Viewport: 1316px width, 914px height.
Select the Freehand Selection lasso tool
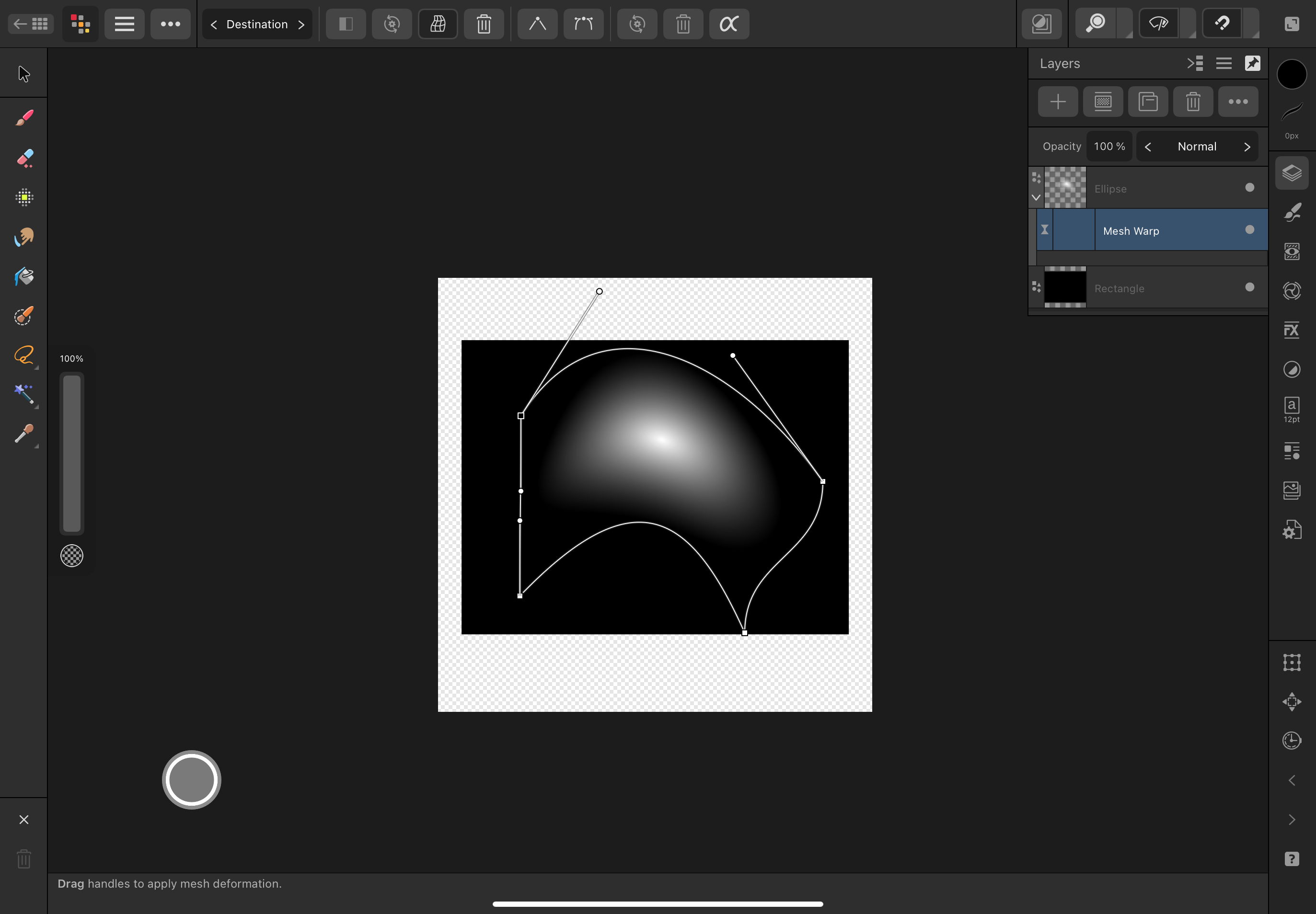[23, 355]
